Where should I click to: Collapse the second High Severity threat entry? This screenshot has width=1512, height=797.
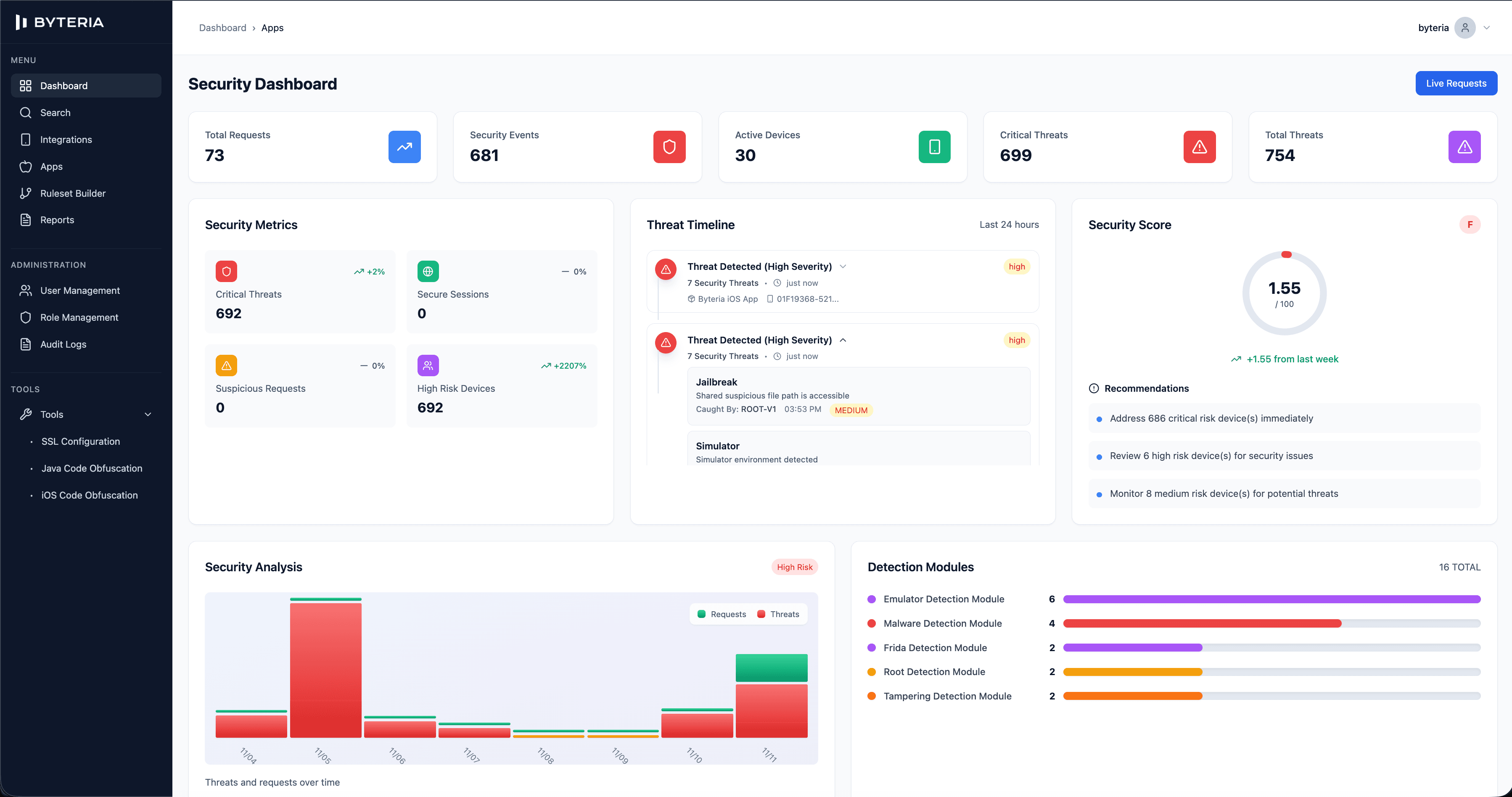click(x=843, y=340)
